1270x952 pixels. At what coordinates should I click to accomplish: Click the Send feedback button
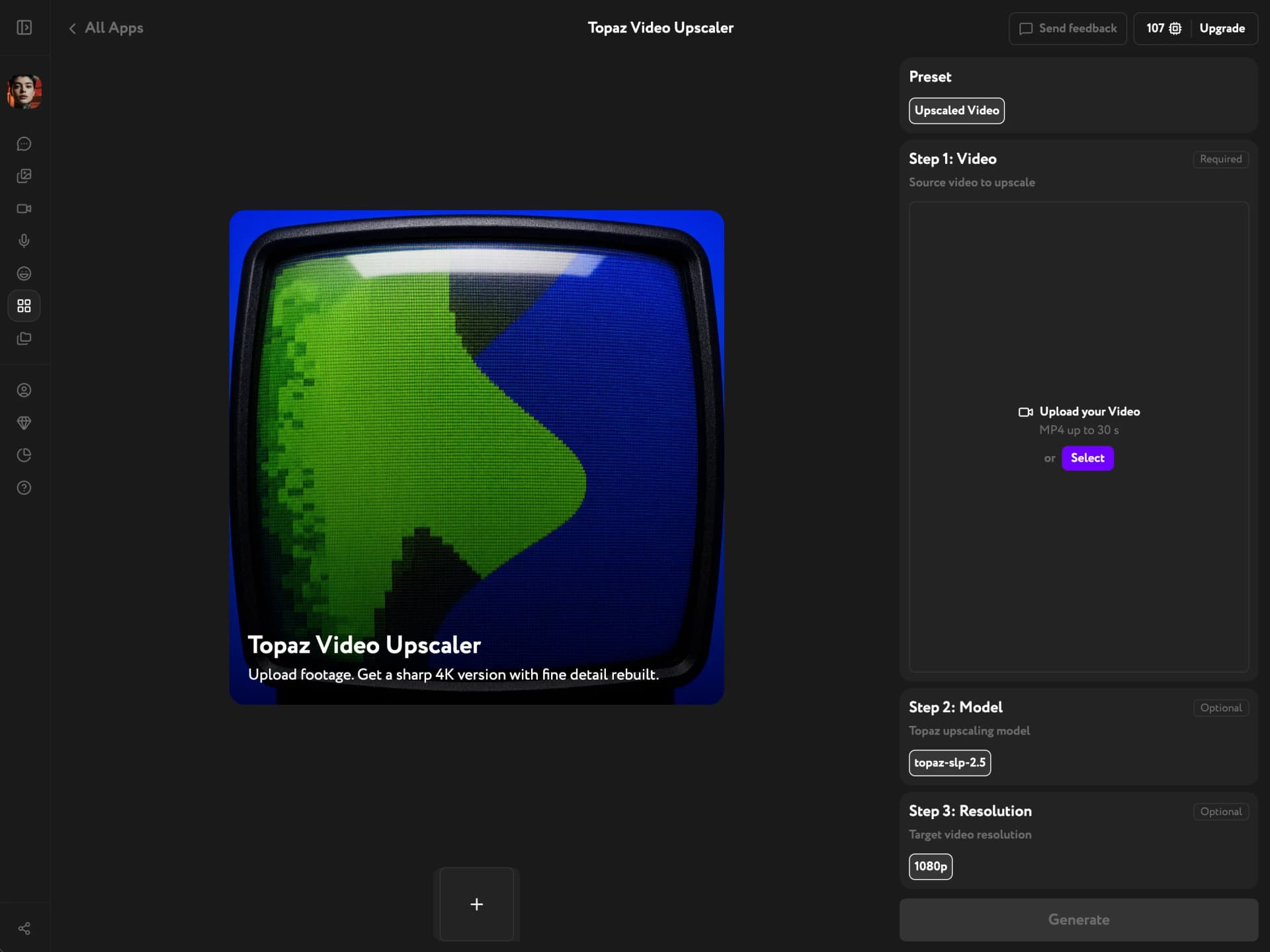coord(1068,28)
